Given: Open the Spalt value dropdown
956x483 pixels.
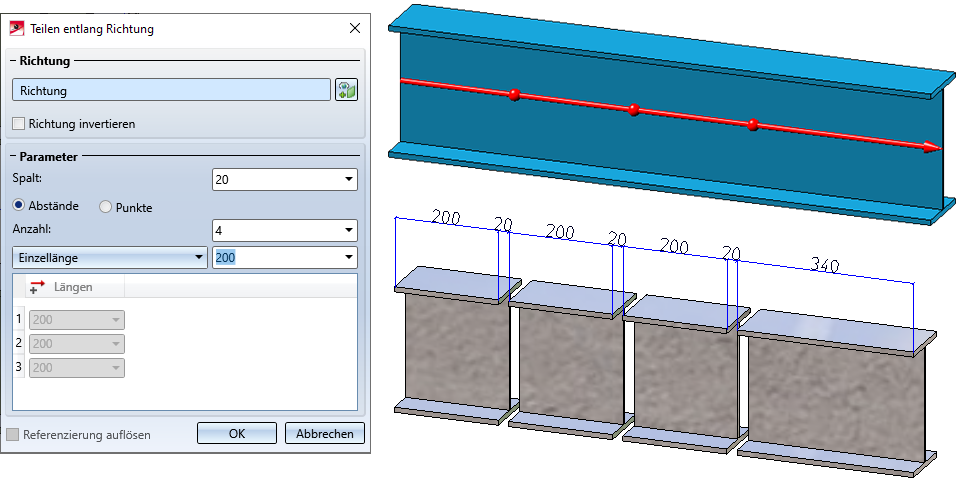Looking at the screenshot, I should tap(349, 179).
